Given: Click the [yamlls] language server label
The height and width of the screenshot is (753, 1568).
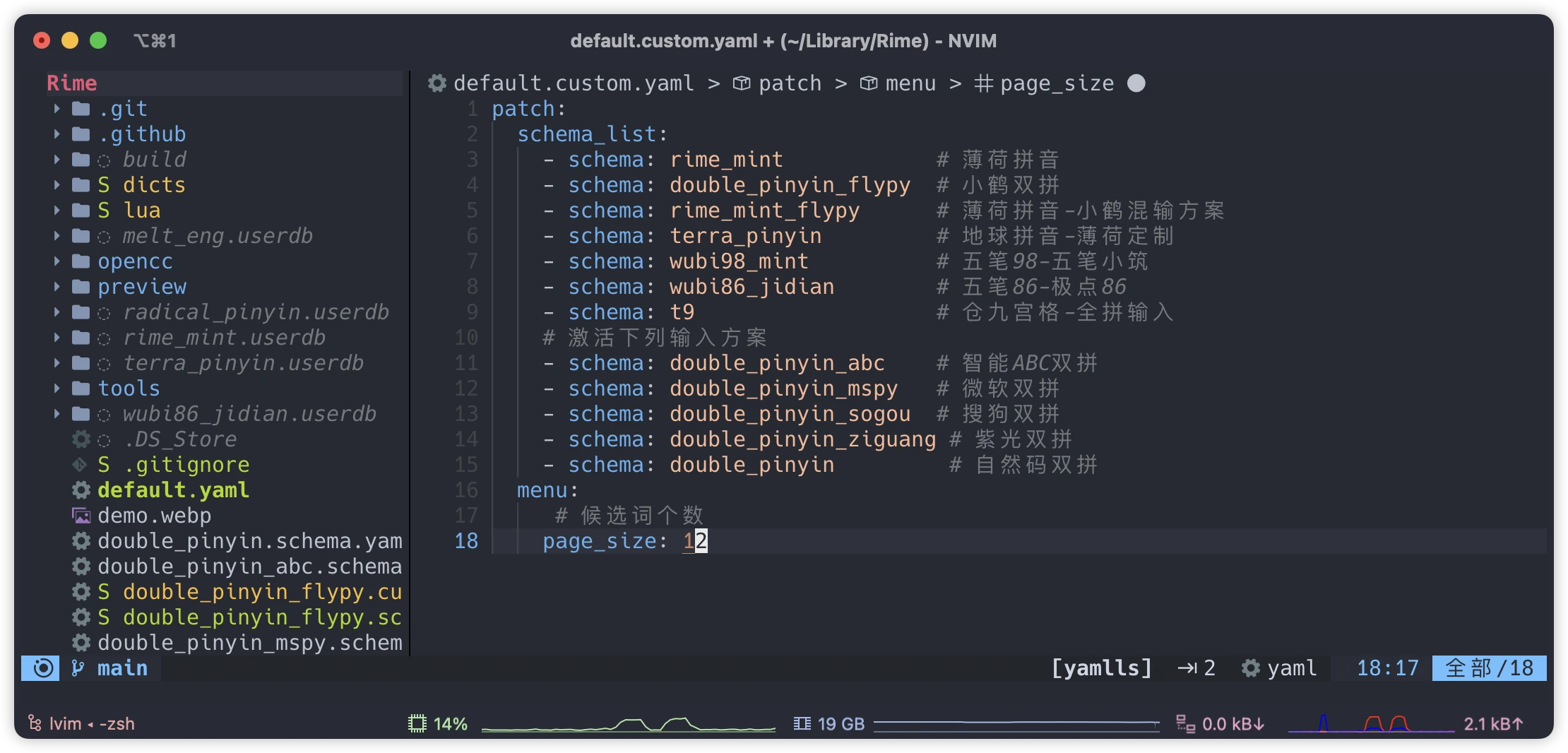Looking at the screenshot, I should click(x=1102, y=668).
